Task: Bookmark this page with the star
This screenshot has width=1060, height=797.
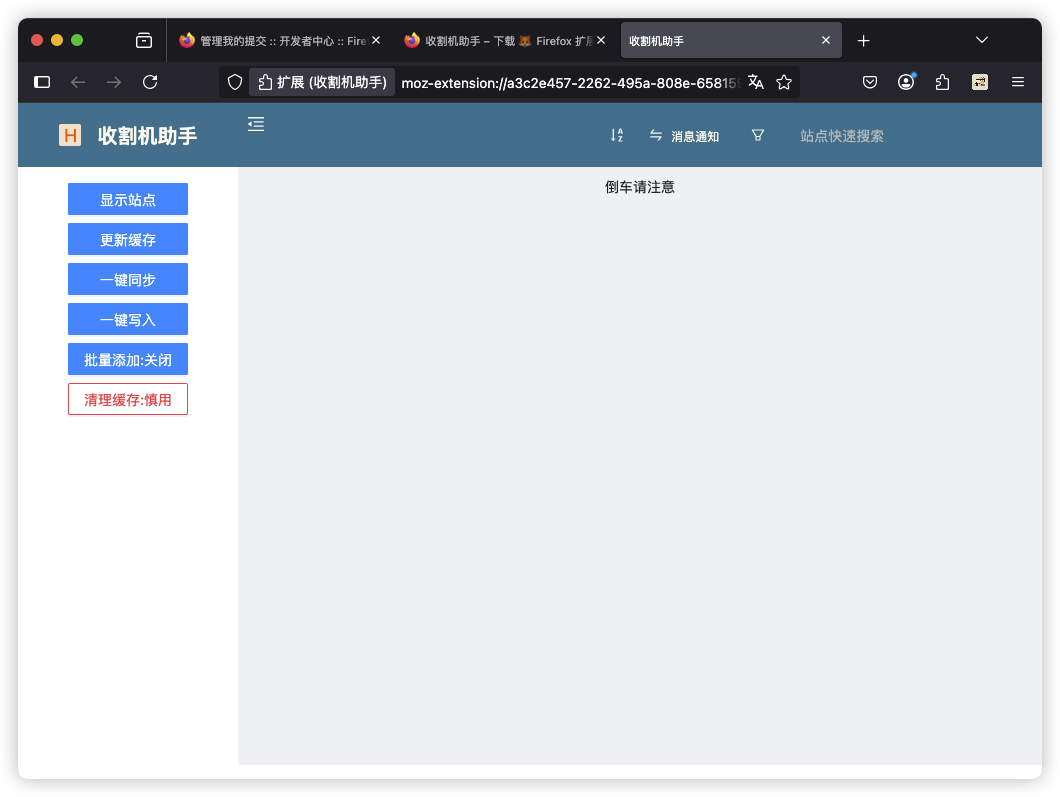Action: click(784, 82)
